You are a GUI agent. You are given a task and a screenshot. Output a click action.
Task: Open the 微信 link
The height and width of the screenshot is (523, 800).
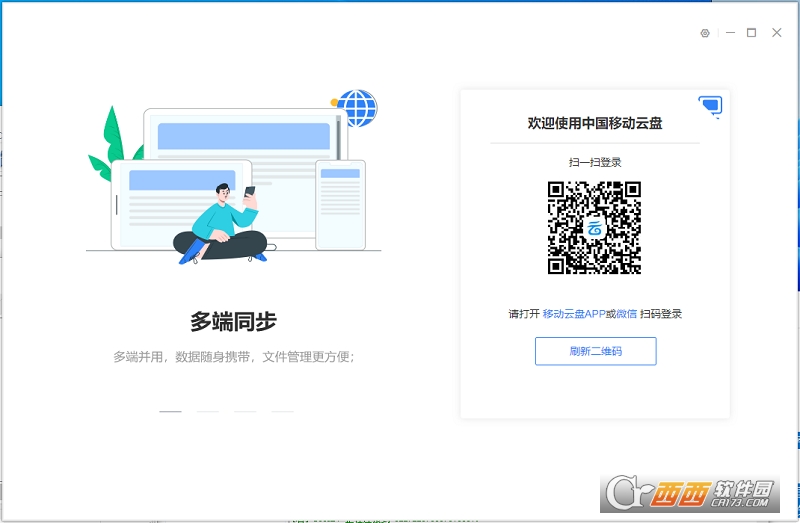click(x=627, y=314)
